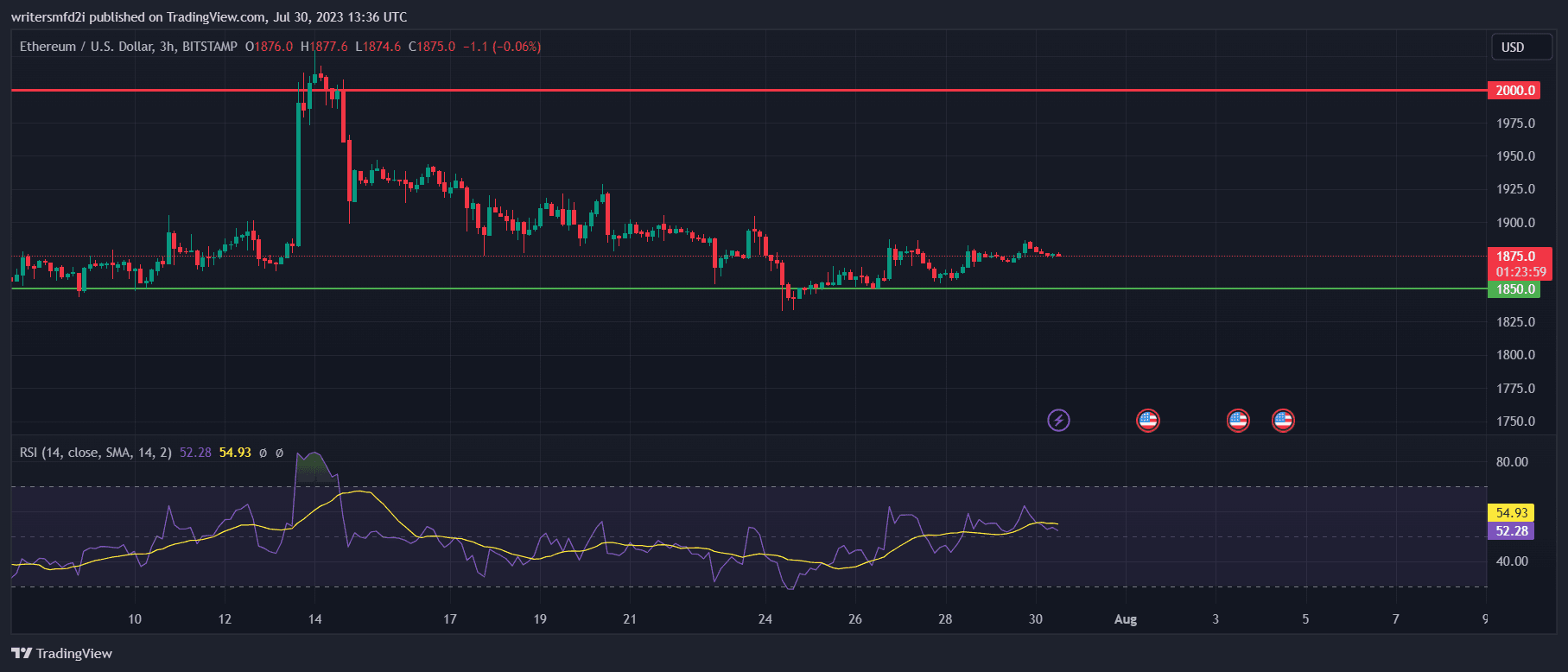Click the purple lightning bolt event icon
The image size is (1568, 672).
[1058, 421]
